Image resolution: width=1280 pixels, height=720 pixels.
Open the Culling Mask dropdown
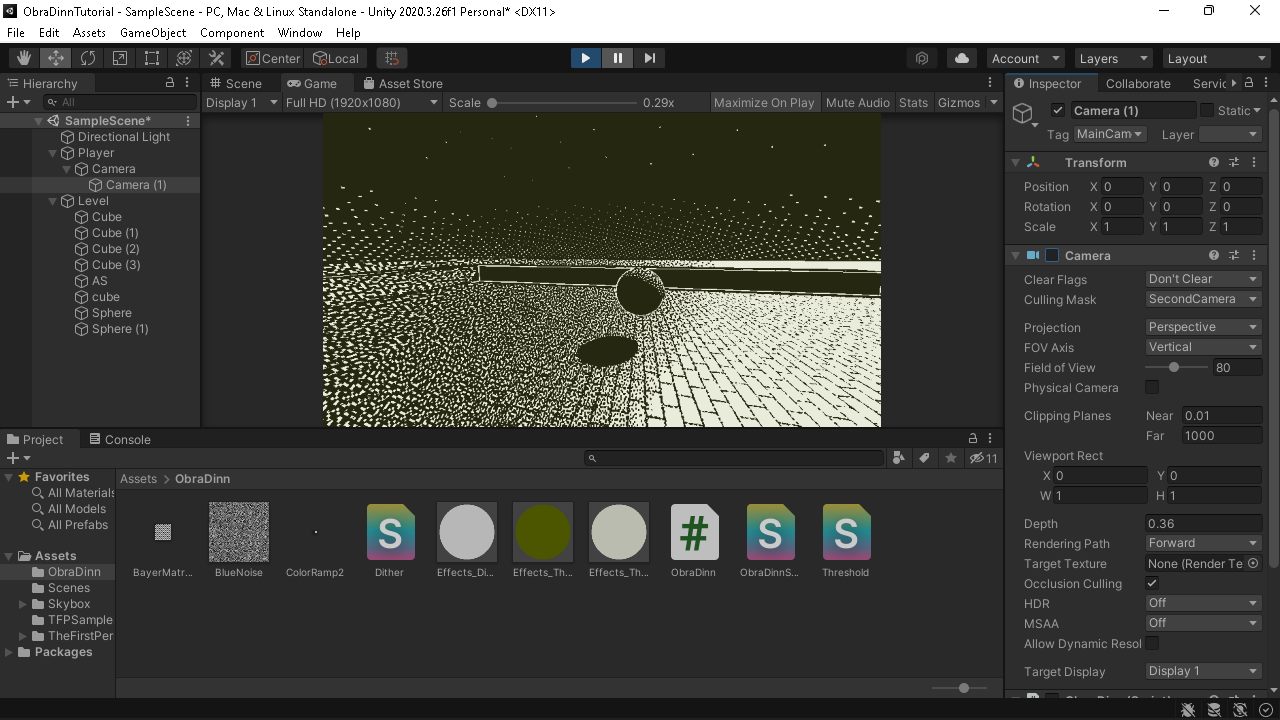point(1203,299)
